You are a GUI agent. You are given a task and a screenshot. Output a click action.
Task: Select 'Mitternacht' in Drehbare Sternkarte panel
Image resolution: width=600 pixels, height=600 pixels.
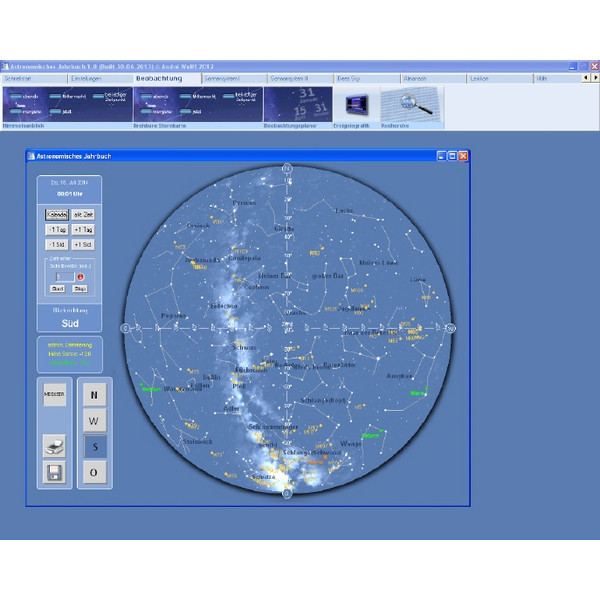(198, 96)
